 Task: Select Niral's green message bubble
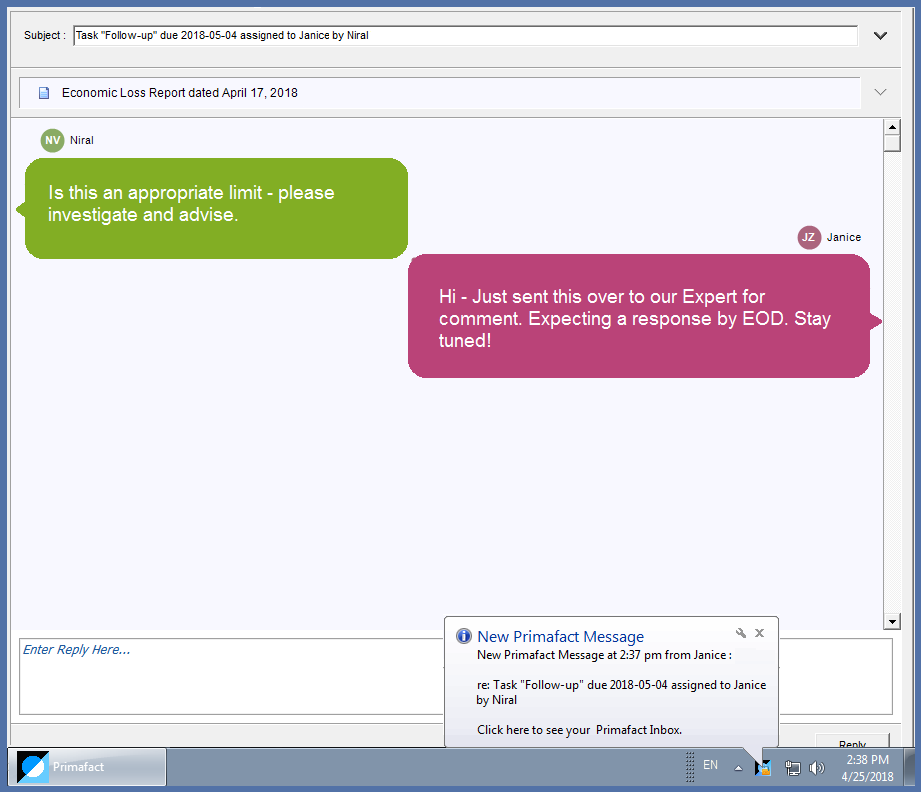[x=216, y=208]
